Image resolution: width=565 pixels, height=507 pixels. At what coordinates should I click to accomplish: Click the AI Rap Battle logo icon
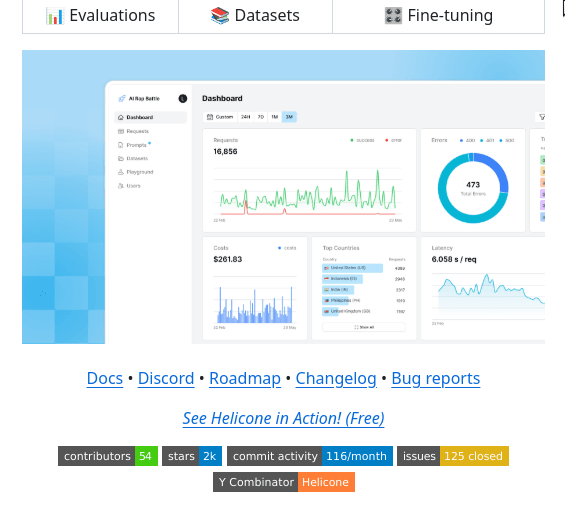pos(122,98)
